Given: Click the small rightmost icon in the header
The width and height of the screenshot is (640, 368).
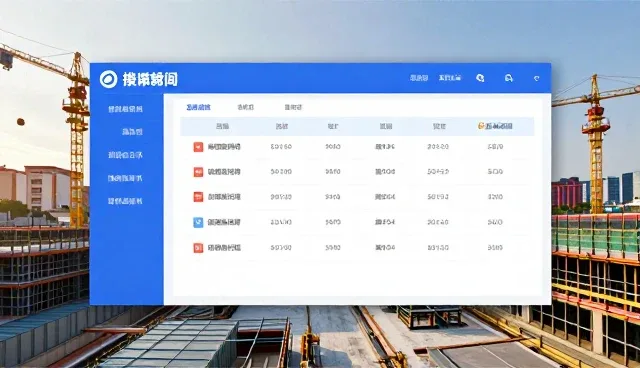Looking at the screenshot, I should tap(537, 78).
